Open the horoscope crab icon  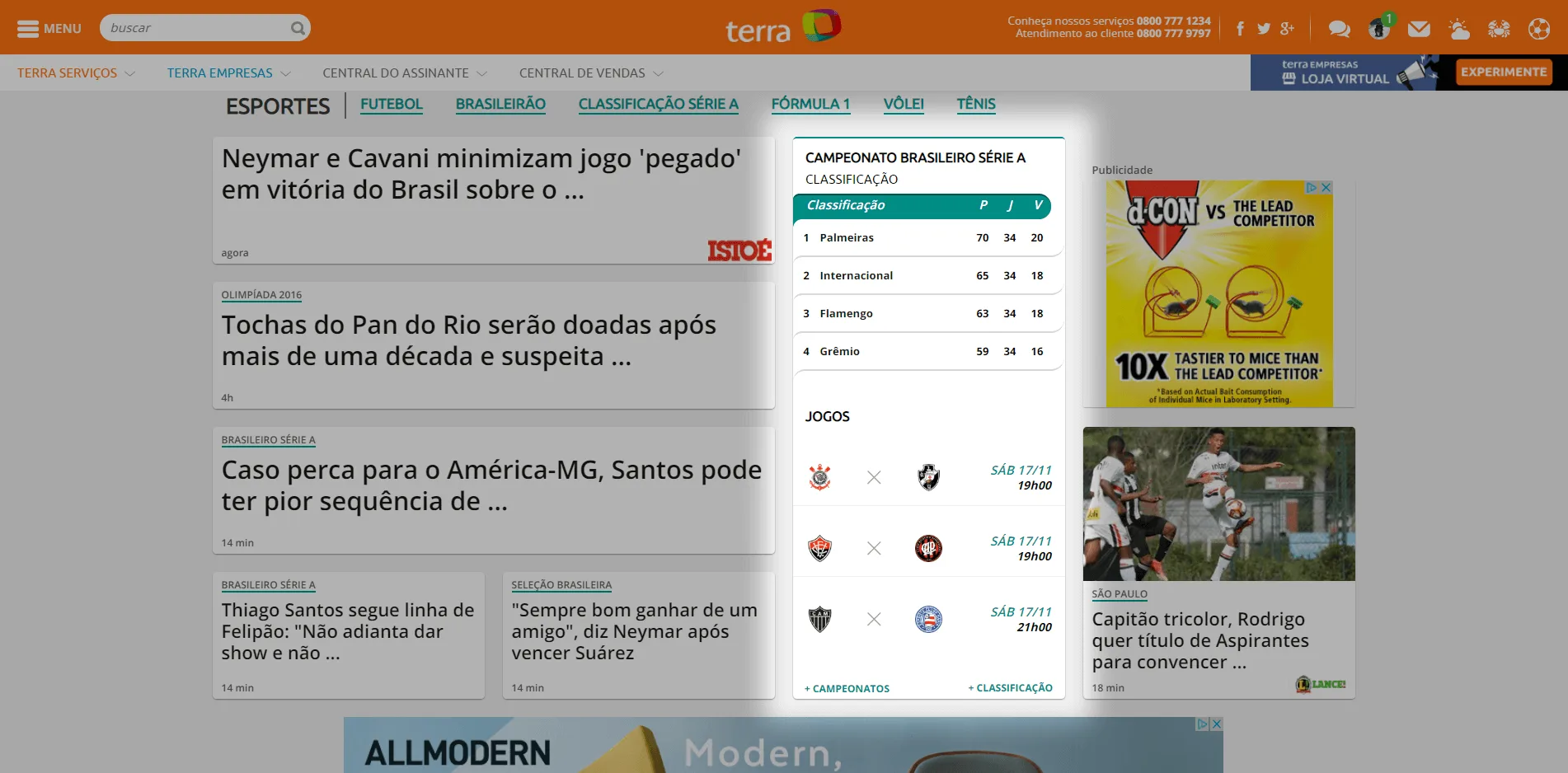[x=1499, y=29]
